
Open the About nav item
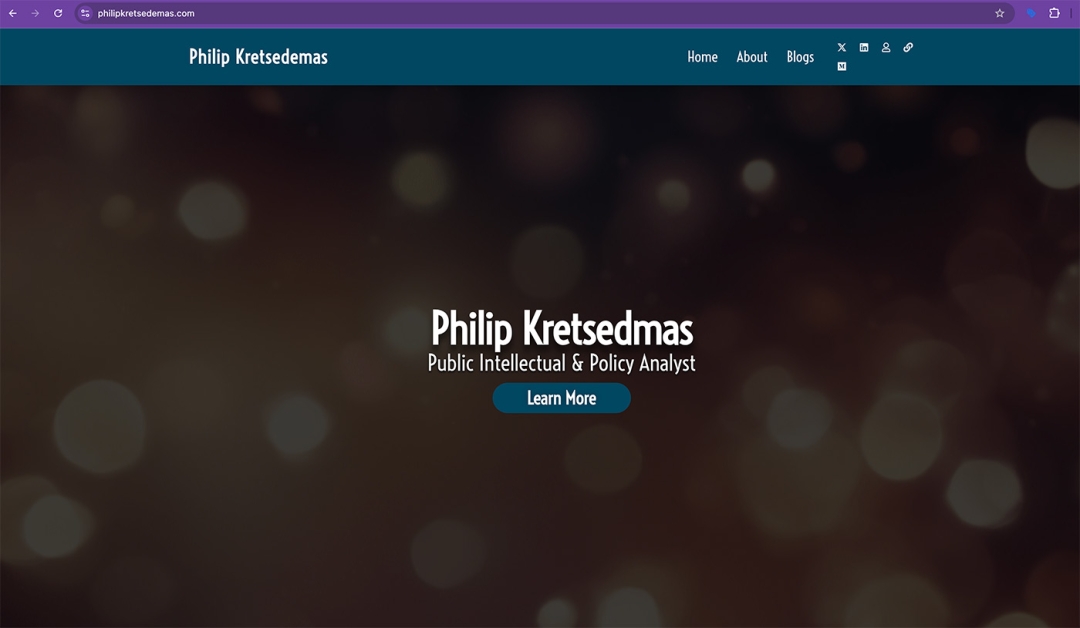(x=751, y=57)
